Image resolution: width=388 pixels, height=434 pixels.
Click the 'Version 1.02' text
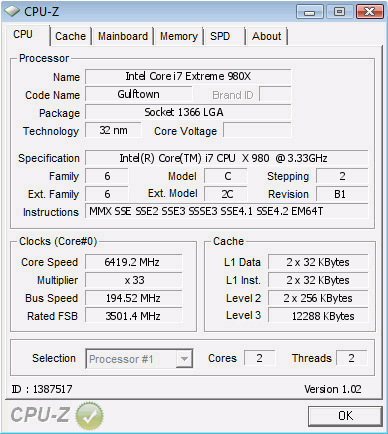pos(333,389)
